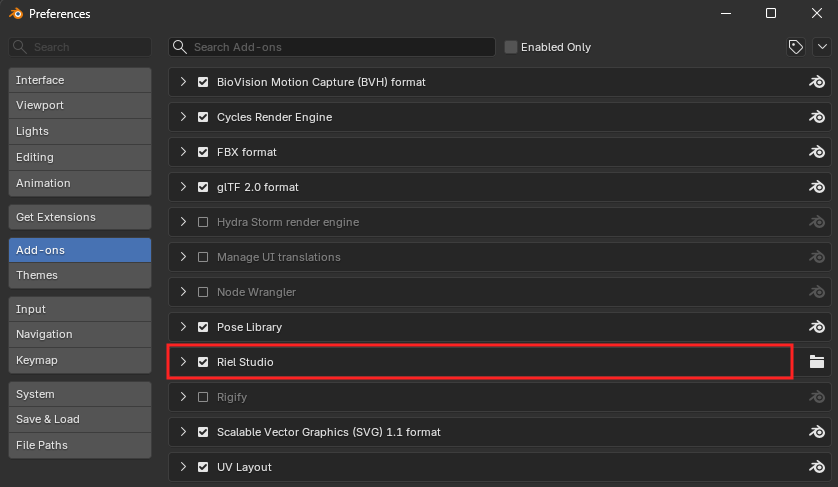Click the Blender icon on UV Layout row

pyautogui.click(x=817, y=467)
